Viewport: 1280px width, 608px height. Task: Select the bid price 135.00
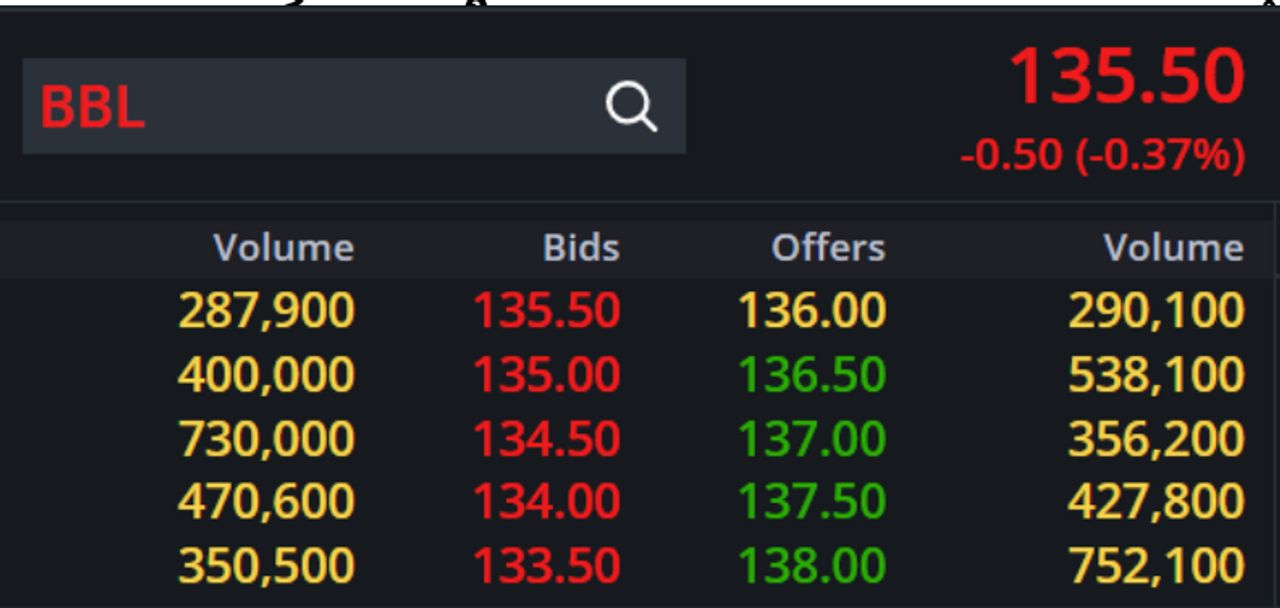tap(546, 375)
